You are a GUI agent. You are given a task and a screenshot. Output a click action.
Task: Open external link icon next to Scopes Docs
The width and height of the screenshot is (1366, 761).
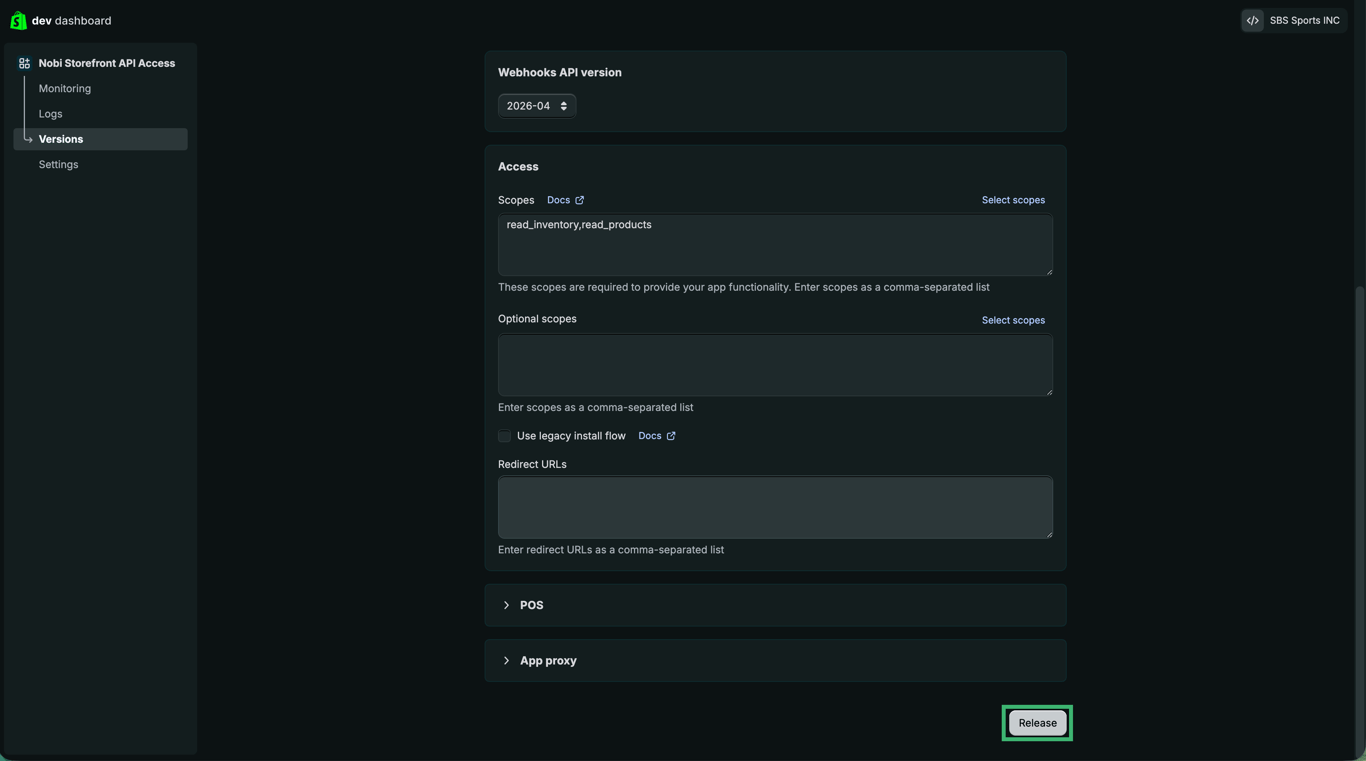579,200
